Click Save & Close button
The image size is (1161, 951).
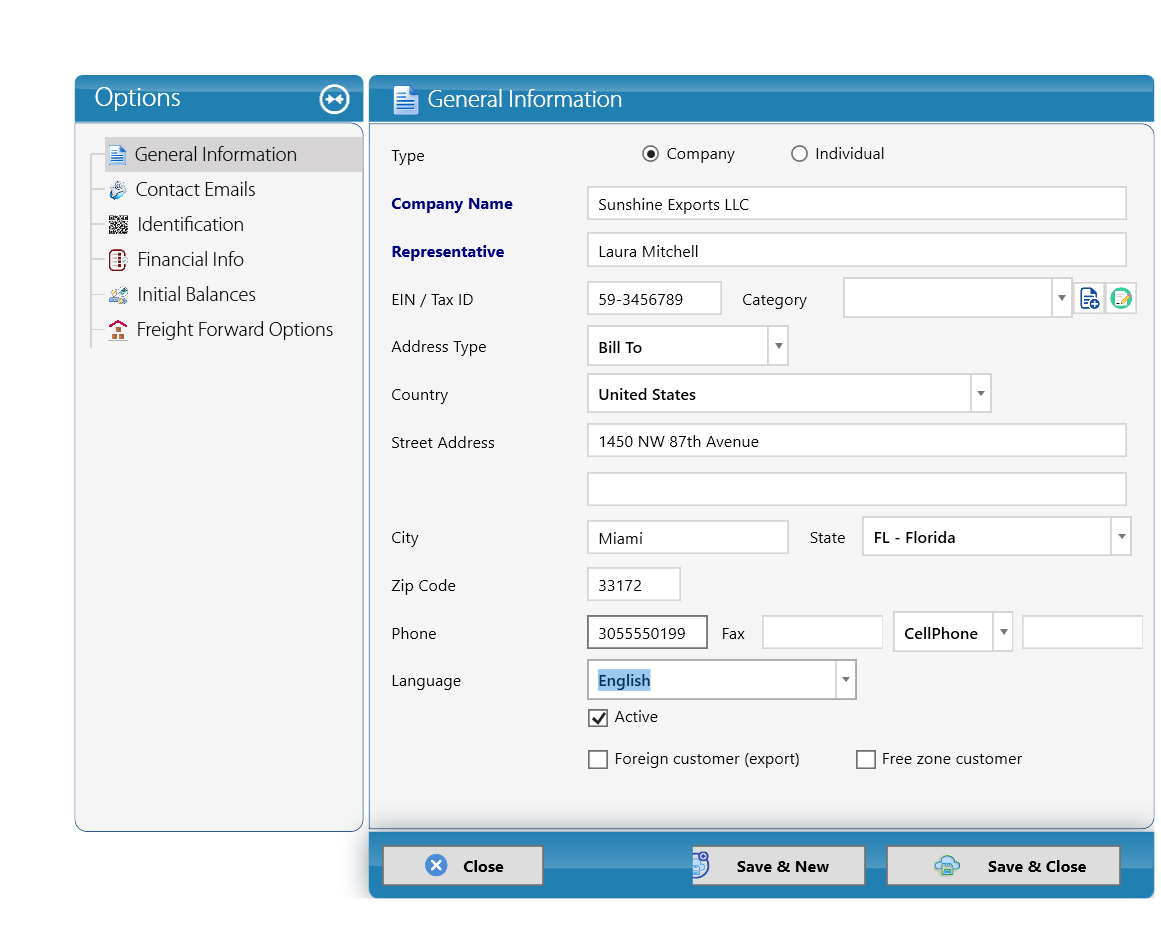coord(1003,866)
